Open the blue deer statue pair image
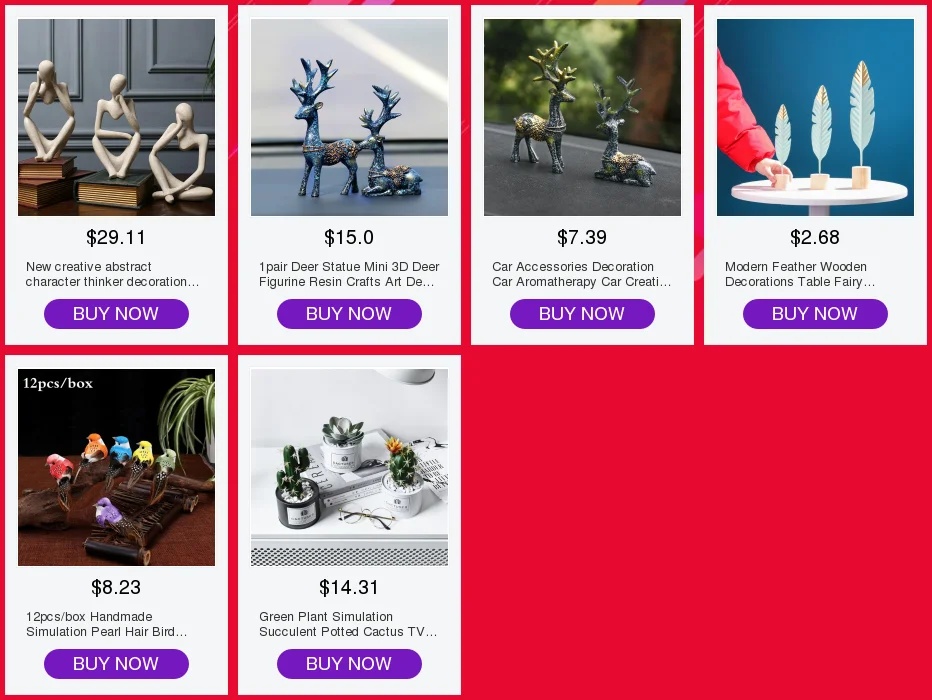The width and height of the screenshot is (932, 700). click(350, 117)
